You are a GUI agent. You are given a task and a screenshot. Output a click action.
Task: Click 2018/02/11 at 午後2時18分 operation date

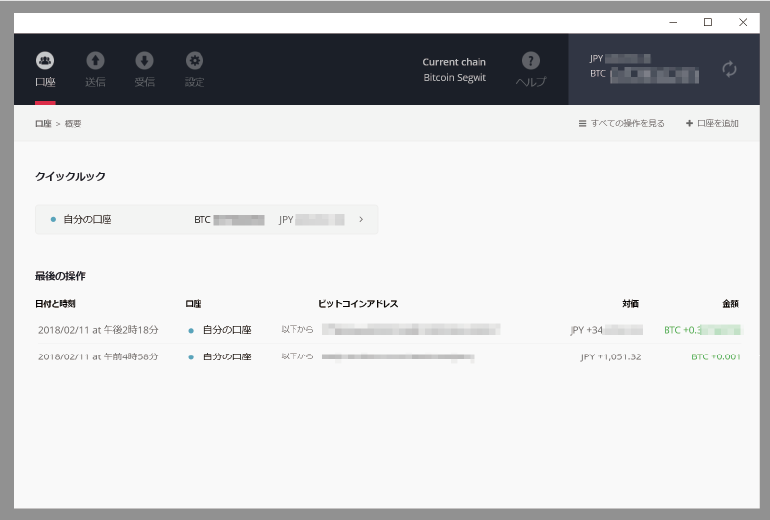pos(98,330)
